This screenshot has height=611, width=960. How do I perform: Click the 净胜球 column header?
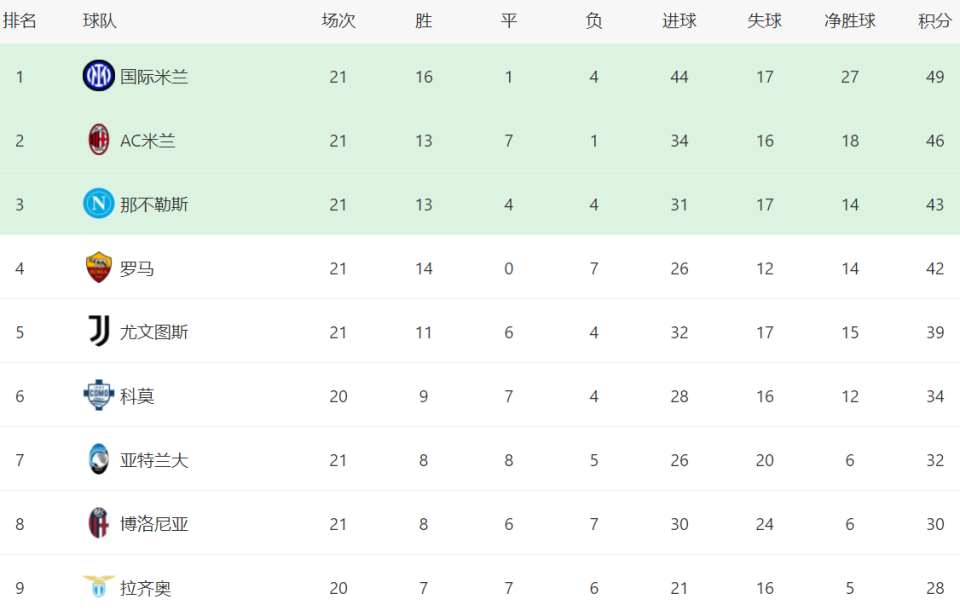[850, 21]
